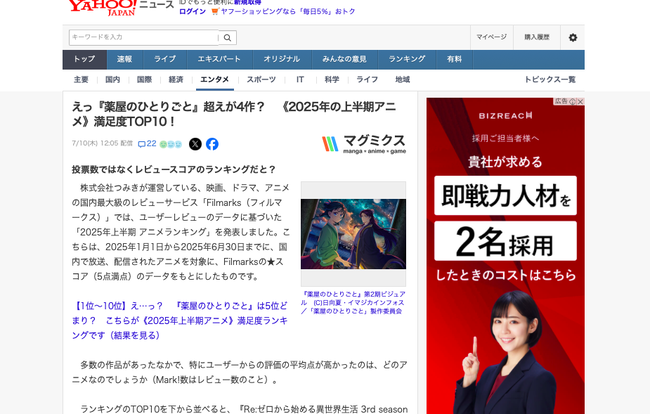Open the マグミクス publisher logo
Image resolution: width=650 pixels, height=414 pixels.
pos(364,144)
